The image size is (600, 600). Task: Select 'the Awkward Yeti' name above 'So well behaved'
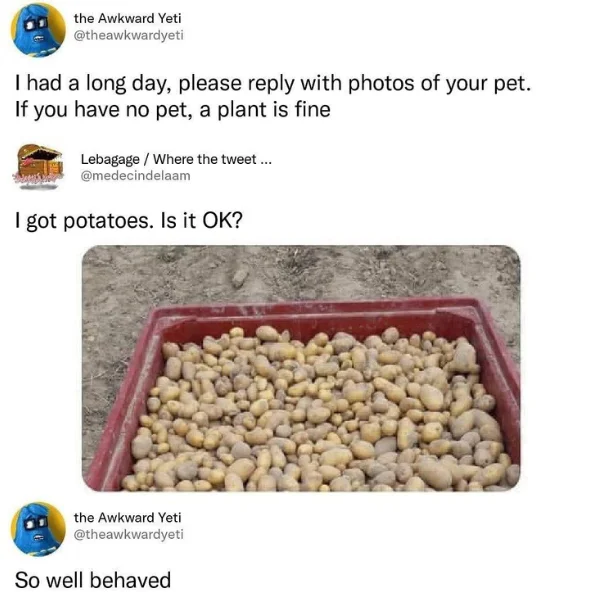point(127,517)
